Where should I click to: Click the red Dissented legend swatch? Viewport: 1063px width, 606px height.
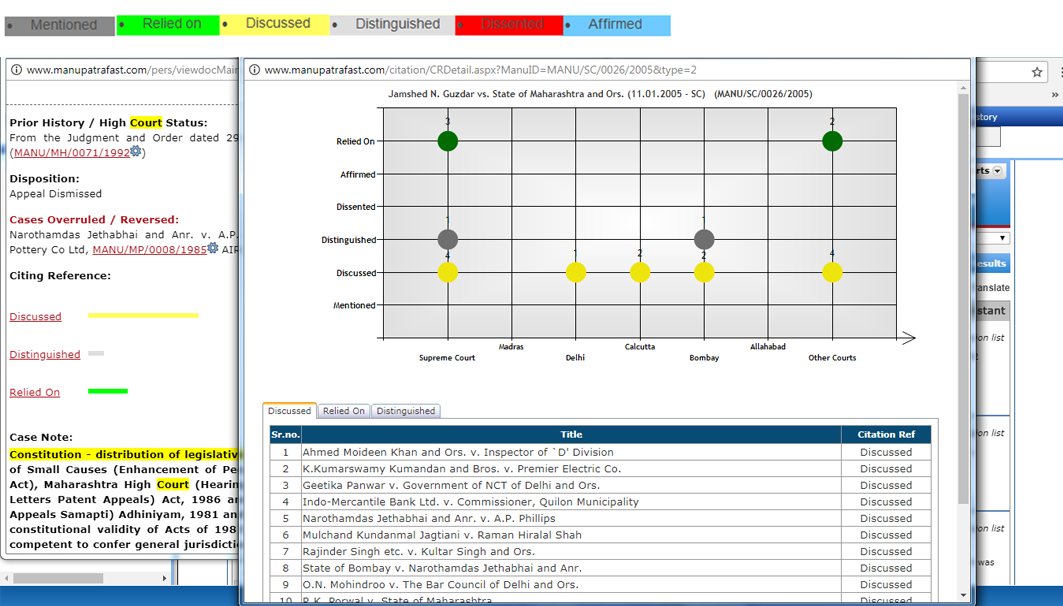pos(510,25)
